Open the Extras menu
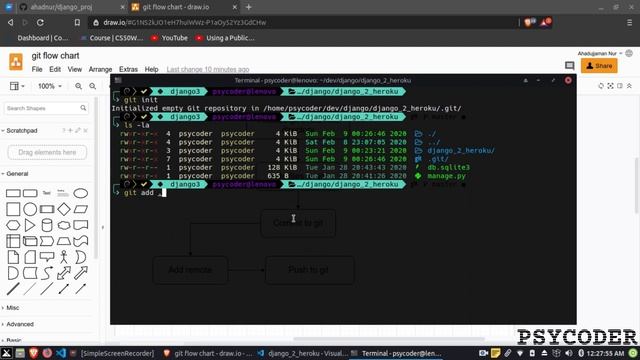The image size is (640, 360). [128, 69]
